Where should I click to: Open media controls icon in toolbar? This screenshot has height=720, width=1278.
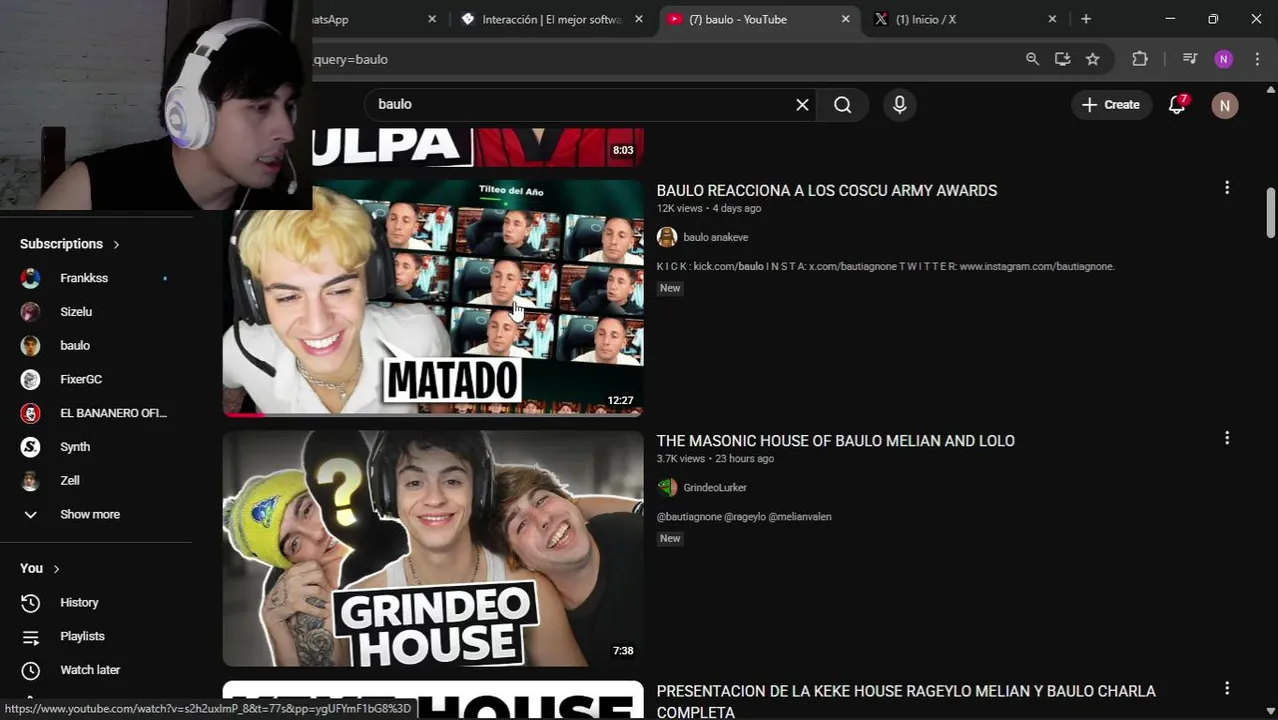1189,59
